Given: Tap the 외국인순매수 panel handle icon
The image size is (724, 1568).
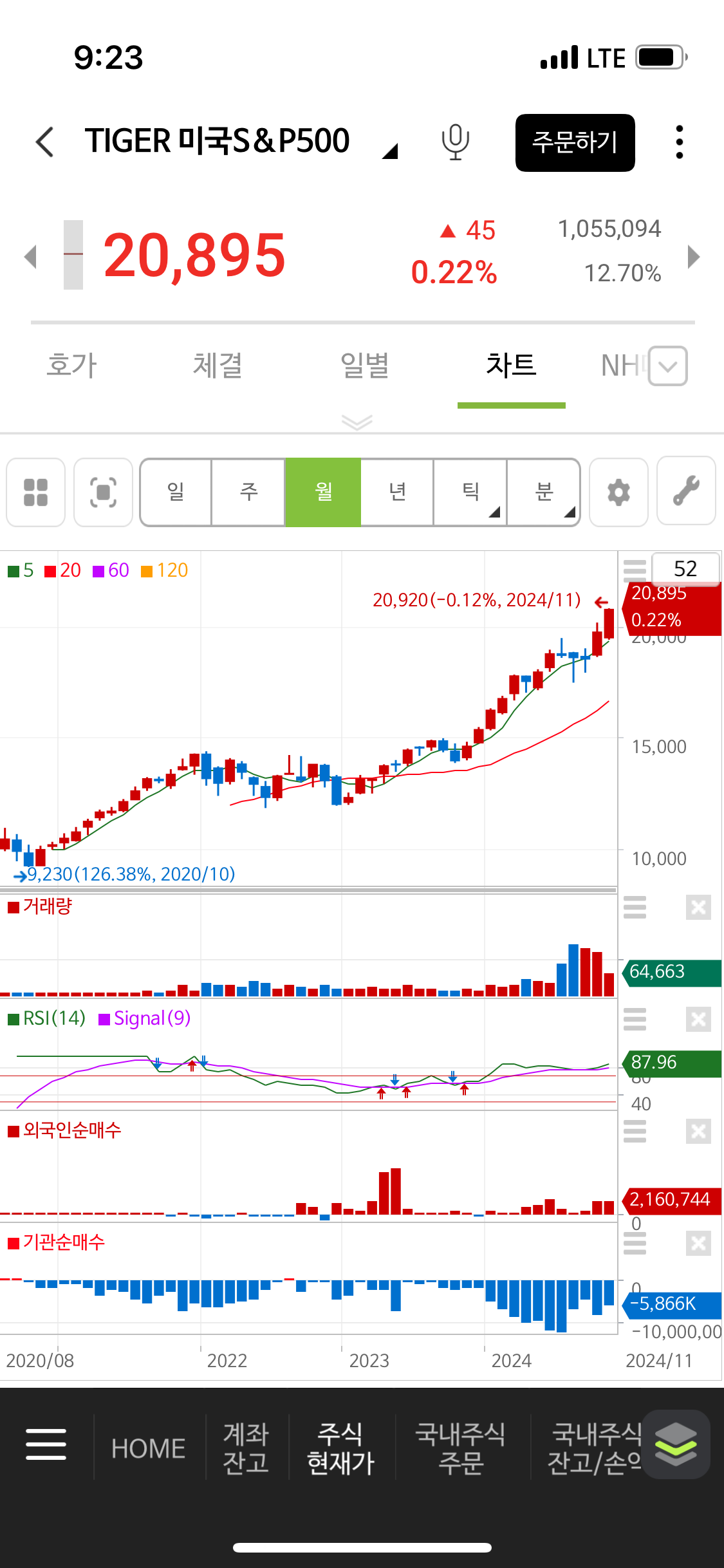Looking at the screenshot, I should (635, 1131).
